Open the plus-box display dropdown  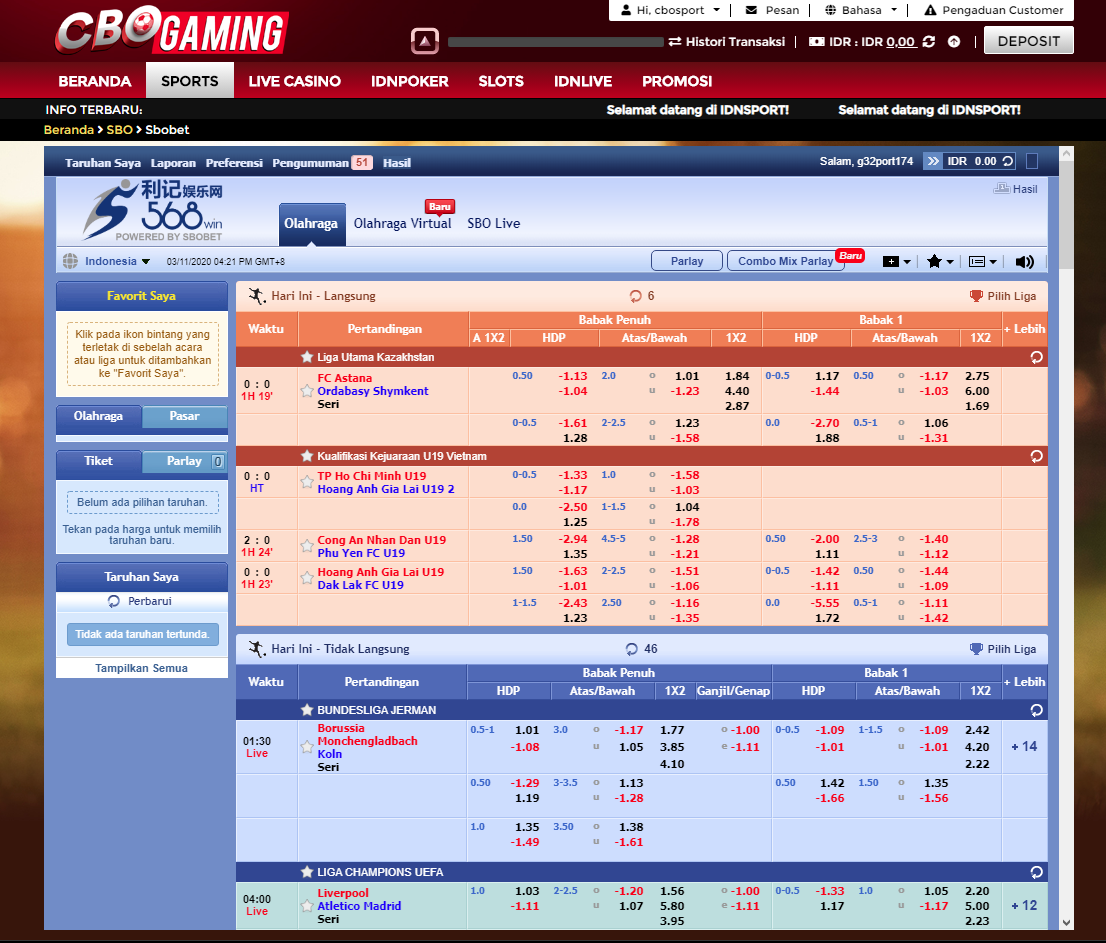(x=897, y=262)
